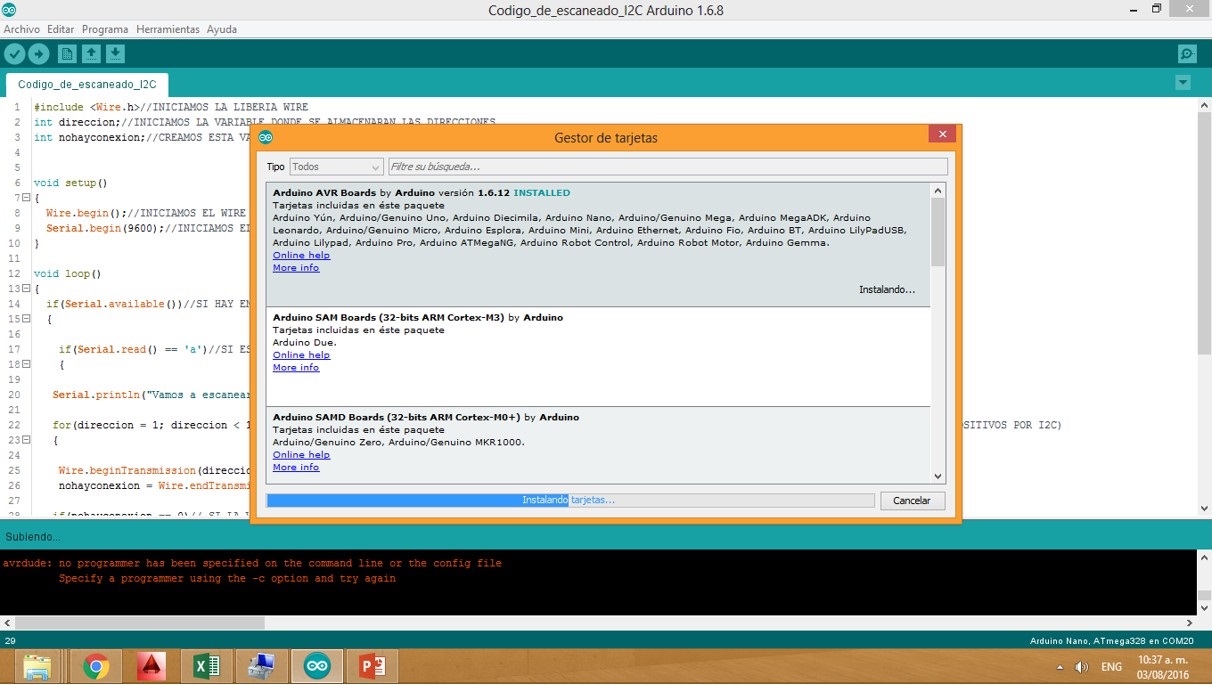This screenshot has height=685, width=1212.
Task: Select the Arduino SAMD Boards package entry
Action: (598, 446)
